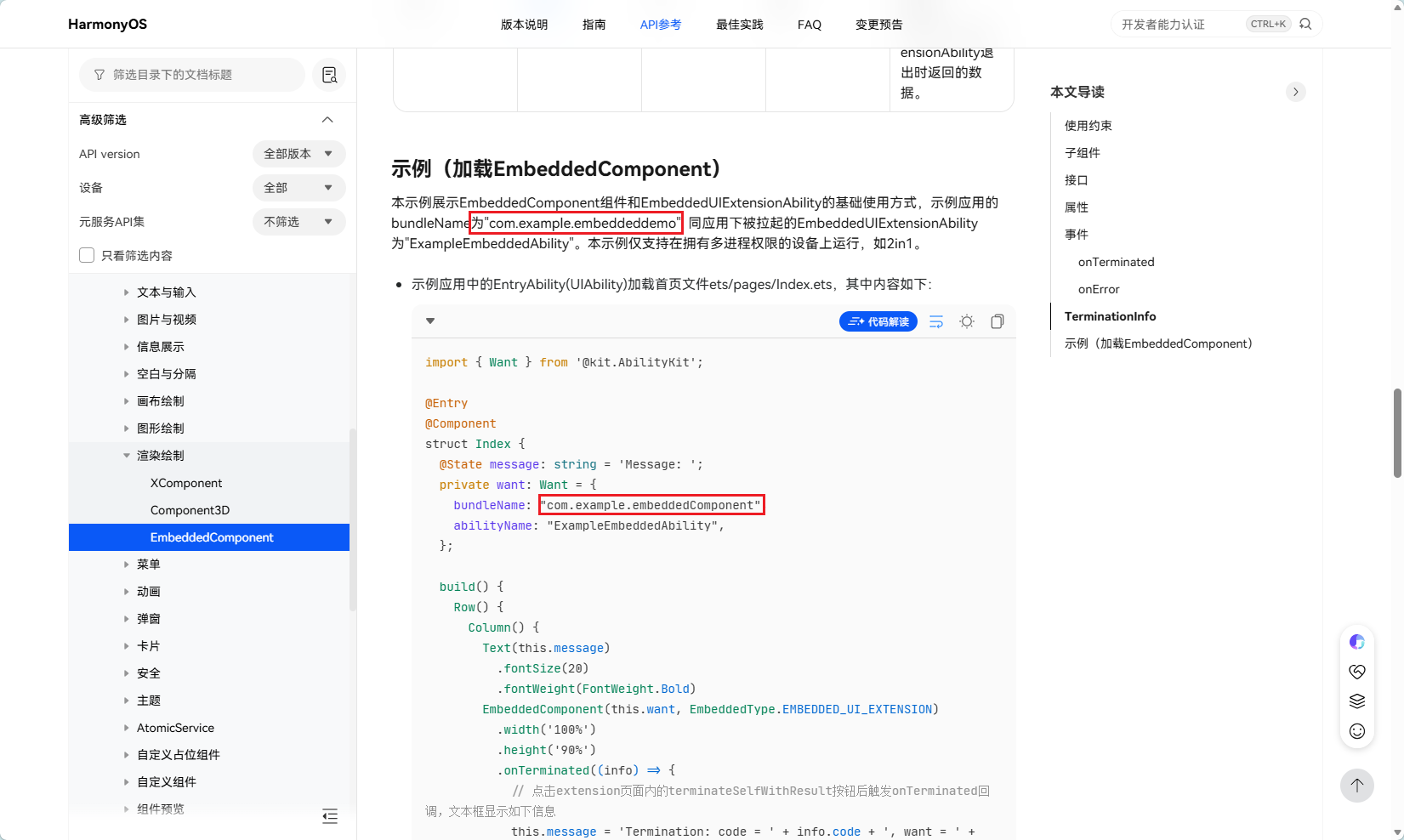Click the 筛选目录下的文档标题 filter input
The height and width of the screenshot is (840, 1404).
coord(192,75)
